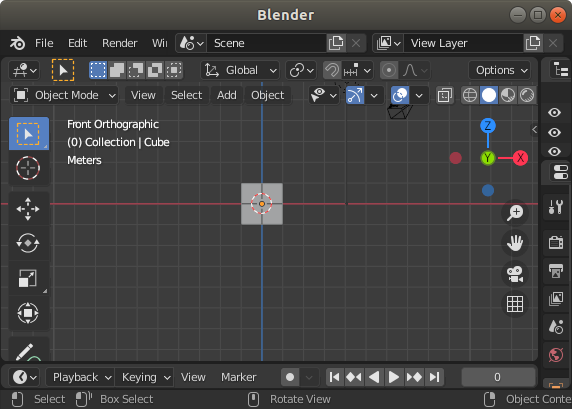
Task: Set selection mode to extend
Action: click(117, 70)
